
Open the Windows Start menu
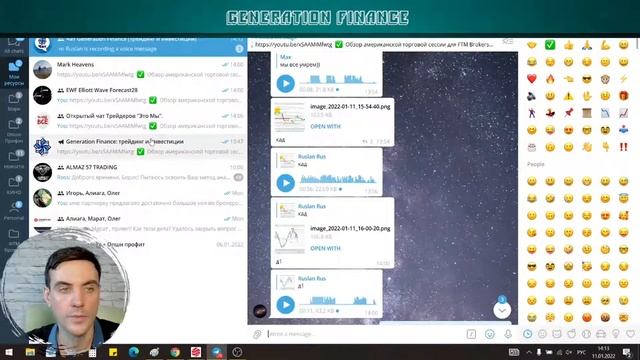coord(9,352)
